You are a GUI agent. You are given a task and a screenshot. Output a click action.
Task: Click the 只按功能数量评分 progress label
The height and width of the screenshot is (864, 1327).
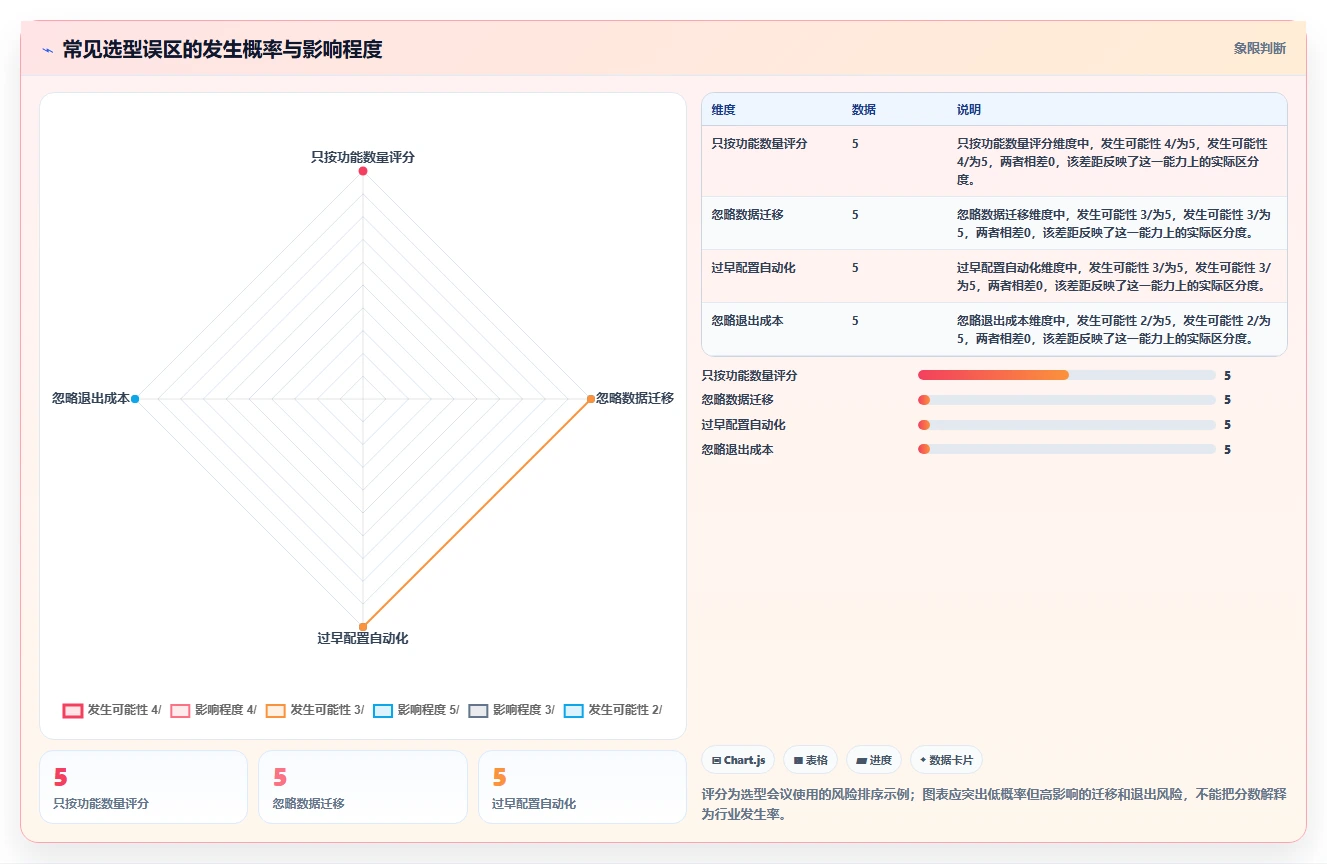click(x=750, y=376)
